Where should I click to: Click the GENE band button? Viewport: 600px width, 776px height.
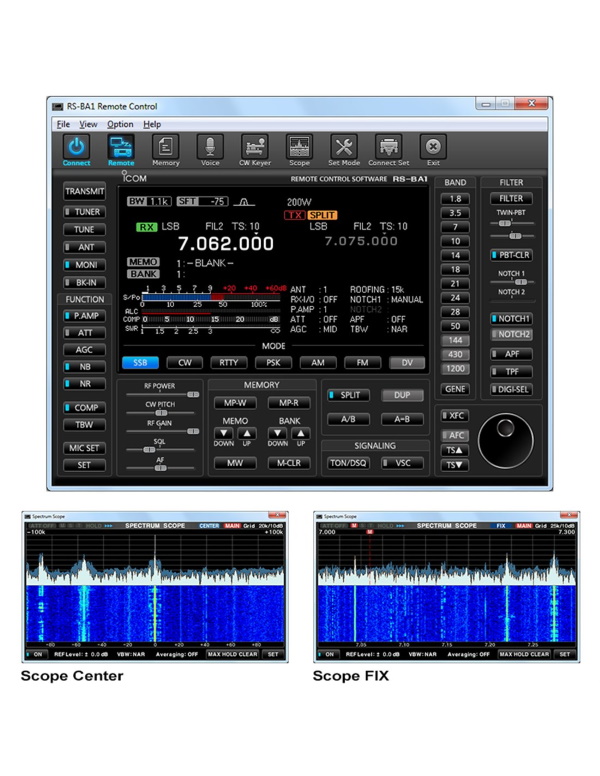(455, 389)
